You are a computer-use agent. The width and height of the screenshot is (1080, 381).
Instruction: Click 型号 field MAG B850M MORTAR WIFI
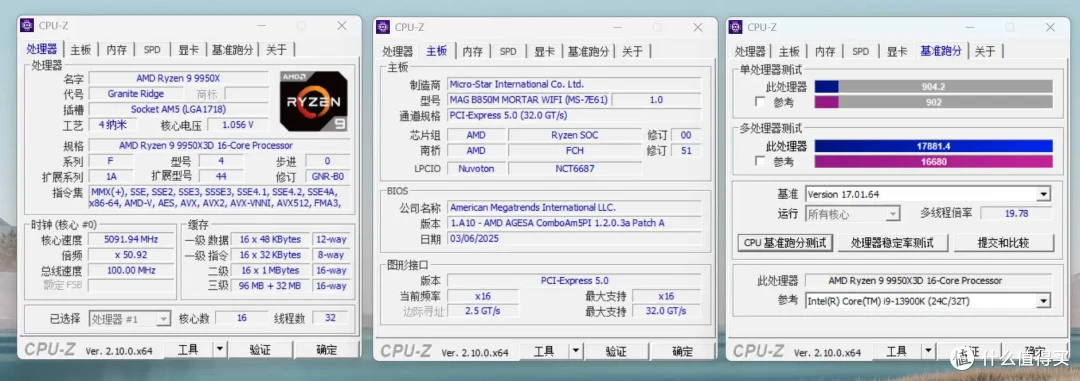point(528,100)
